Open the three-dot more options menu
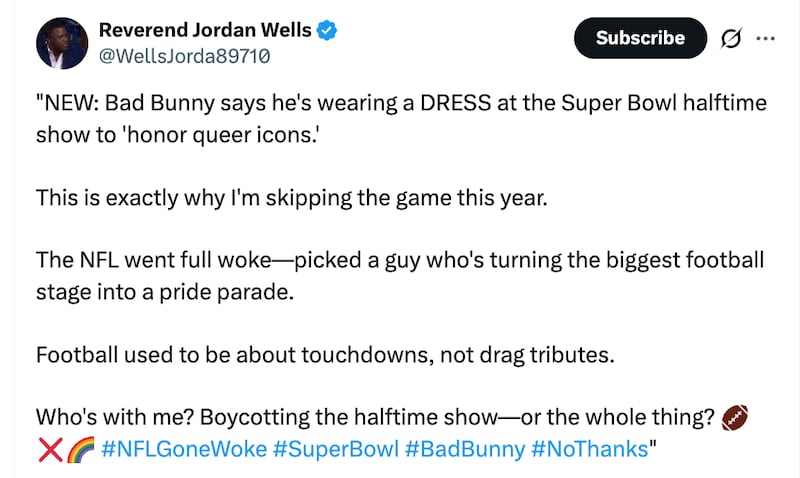800x478 pixels. [766, 38]
